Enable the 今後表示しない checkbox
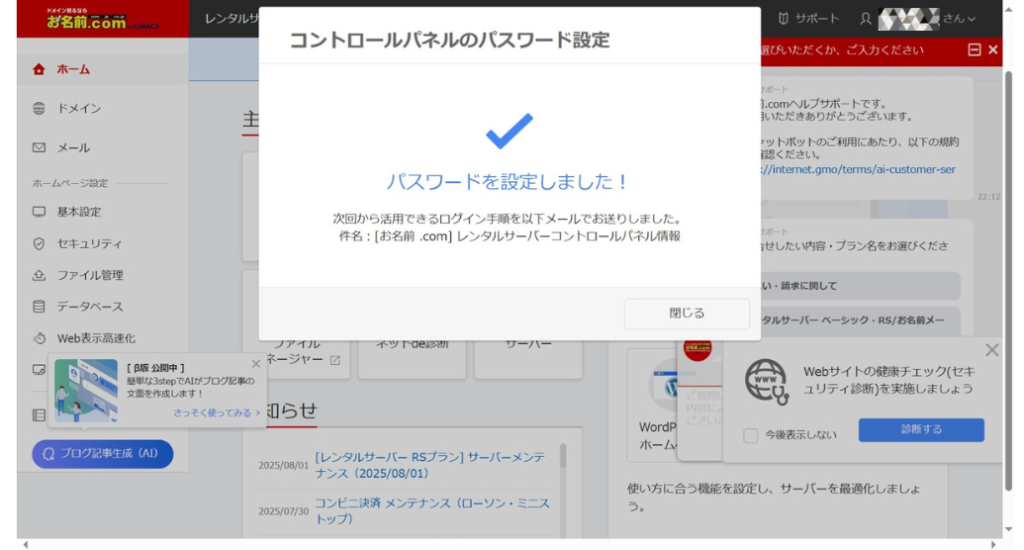This screenshot has width=1024, height=550. (751, 435)
